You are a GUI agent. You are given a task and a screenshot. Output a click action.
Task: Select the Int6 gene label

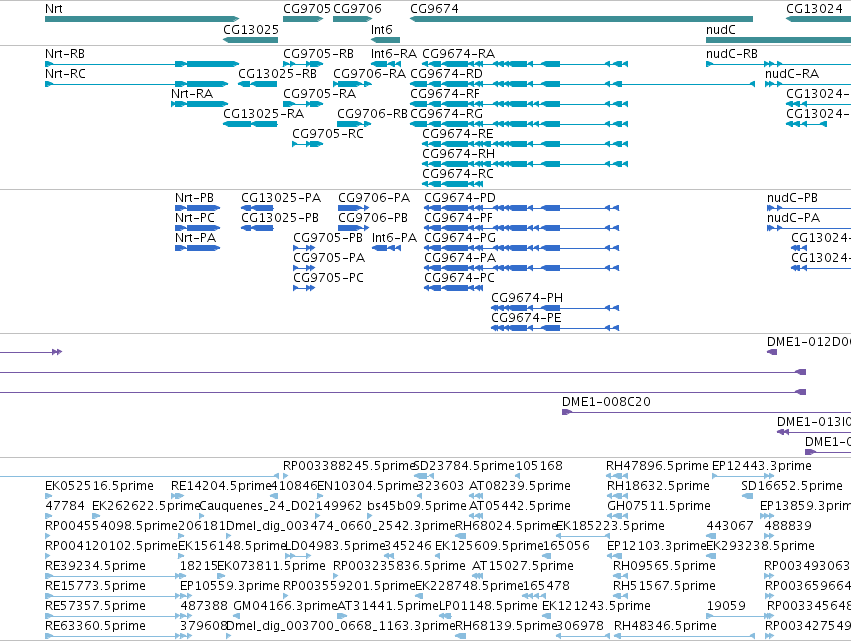[x=382, y=29]
